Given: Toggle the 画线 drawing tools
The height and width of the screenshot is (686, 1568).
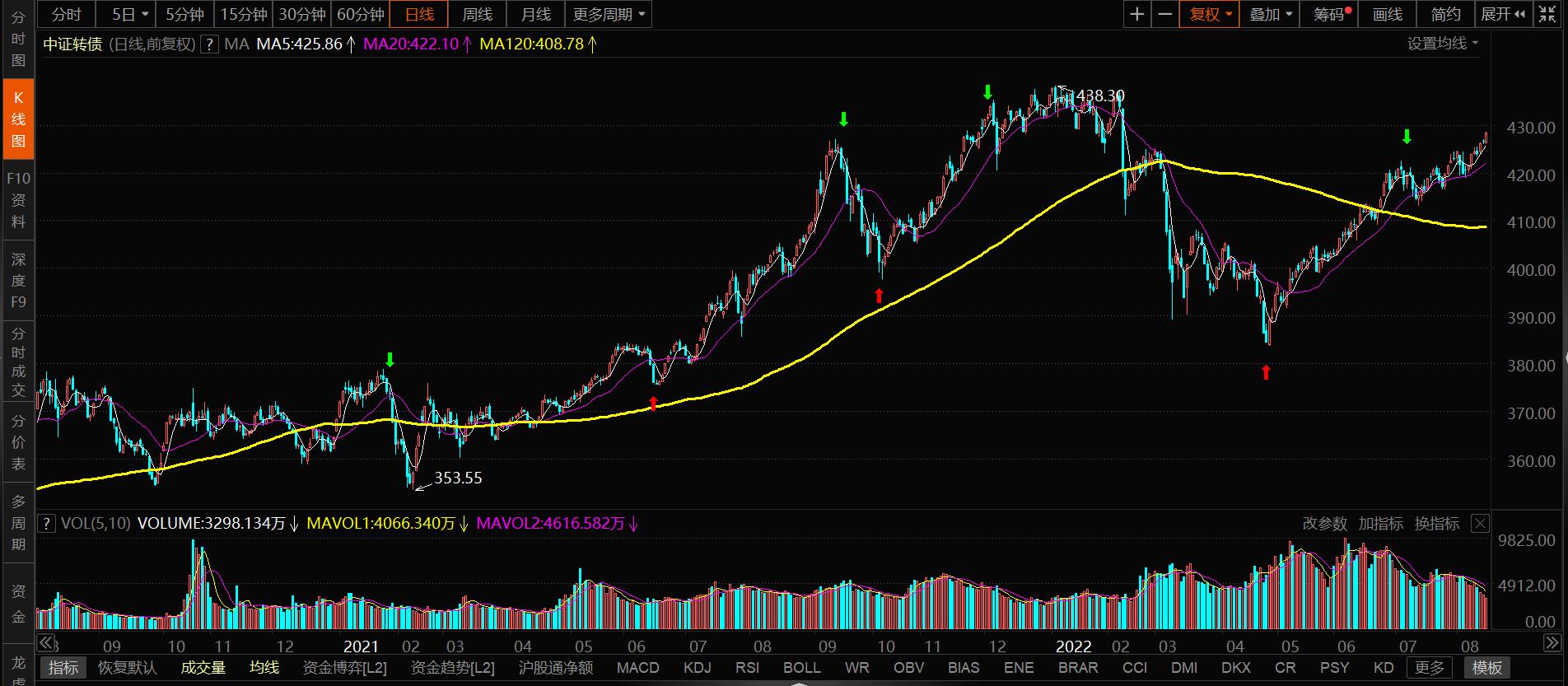Looking at the screenshot, I should 1387,14.
